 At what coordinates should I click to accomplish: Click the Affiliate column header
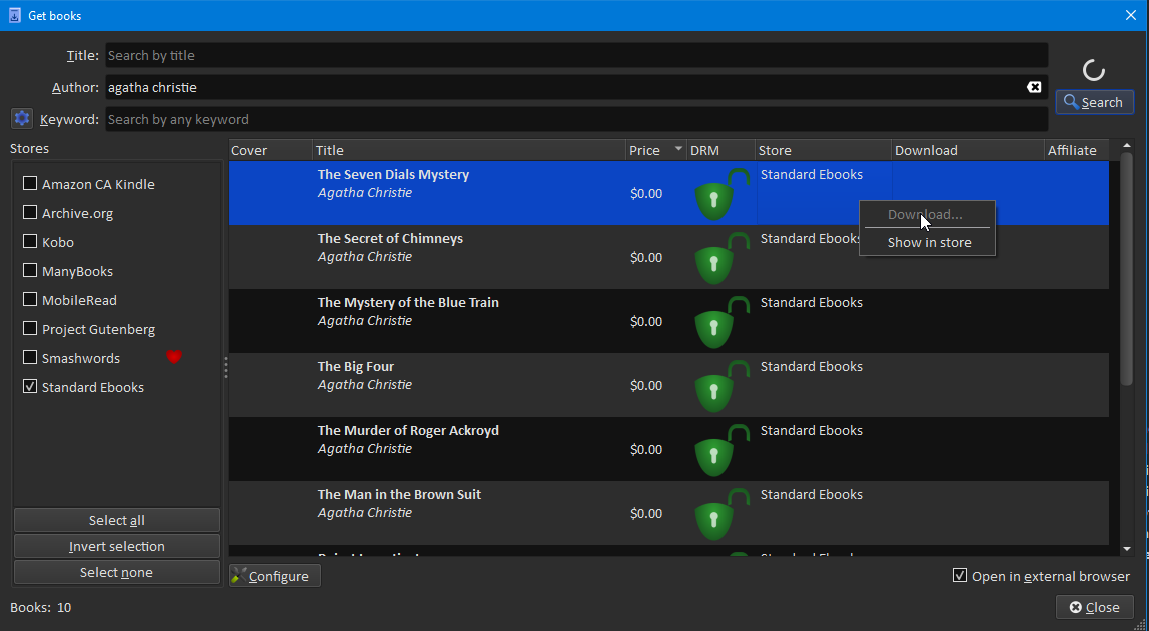pos(1076,150)
